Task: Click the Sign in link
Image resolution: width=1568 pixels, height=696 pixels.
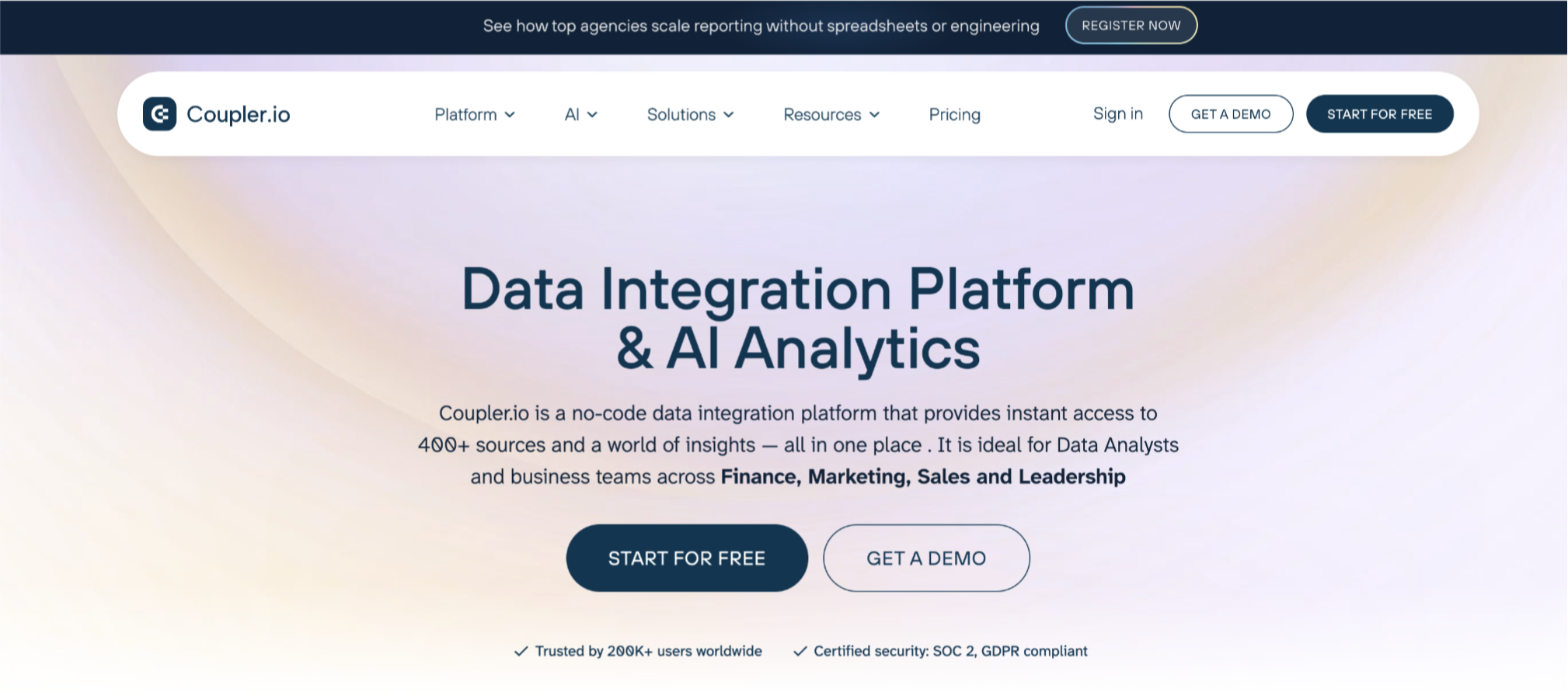Action: pyautogui.click(x=1117, y=114)
